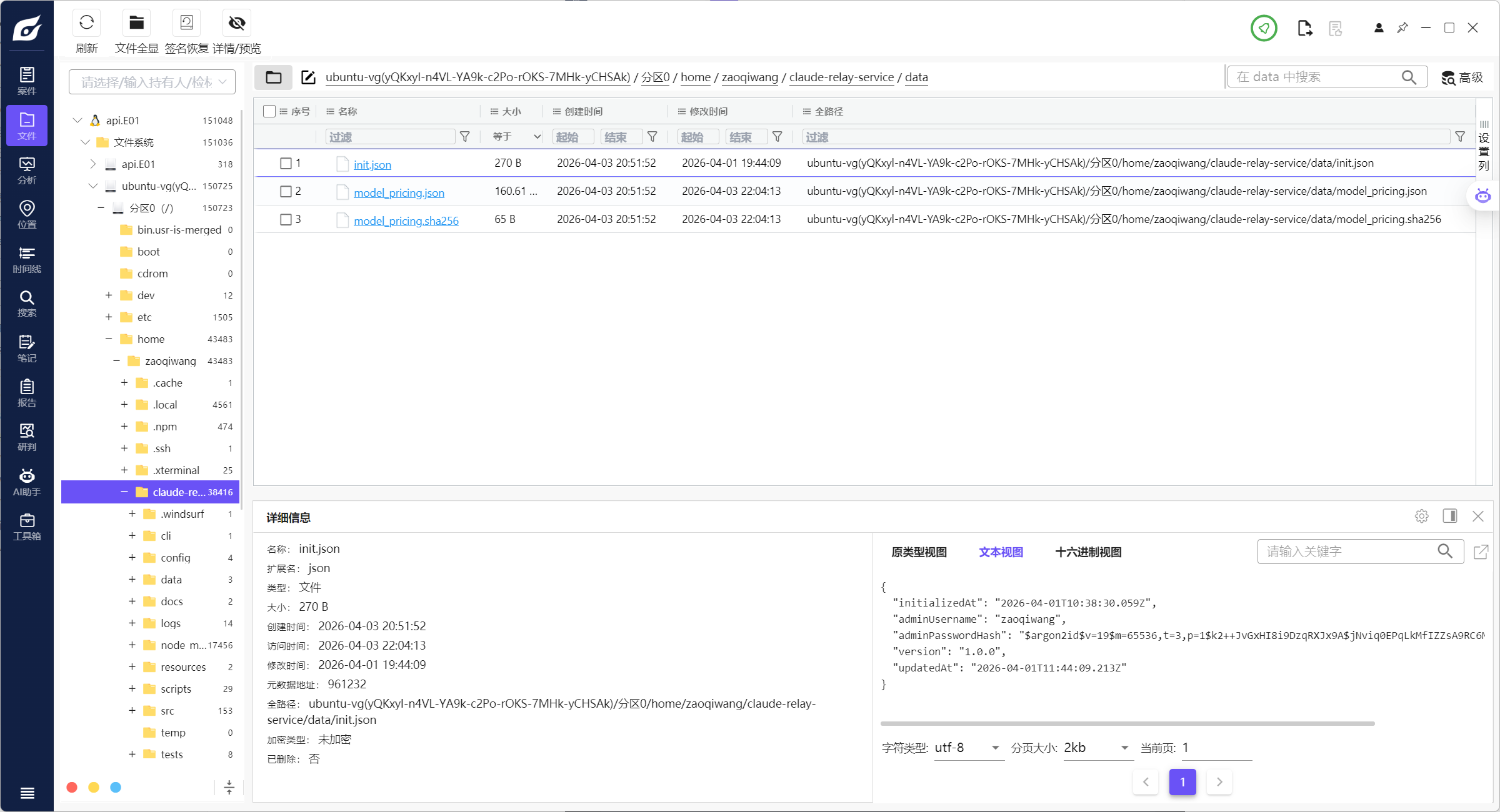This screenshot has width=1500, height=812.
Task: Toggle the Details/Preview (详情/预览) eye icon
Action: 236,24
